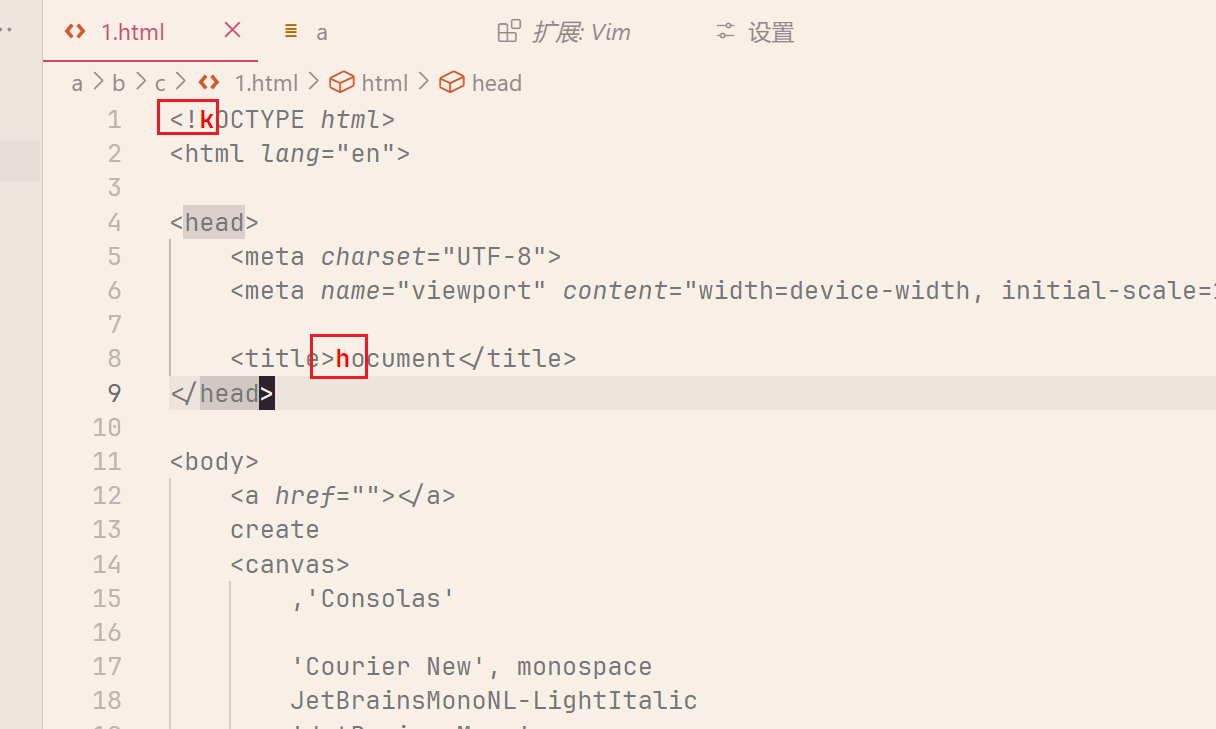
Task: Select the "head" breadcrumb symbol
Action: click(x=497, y=83)
